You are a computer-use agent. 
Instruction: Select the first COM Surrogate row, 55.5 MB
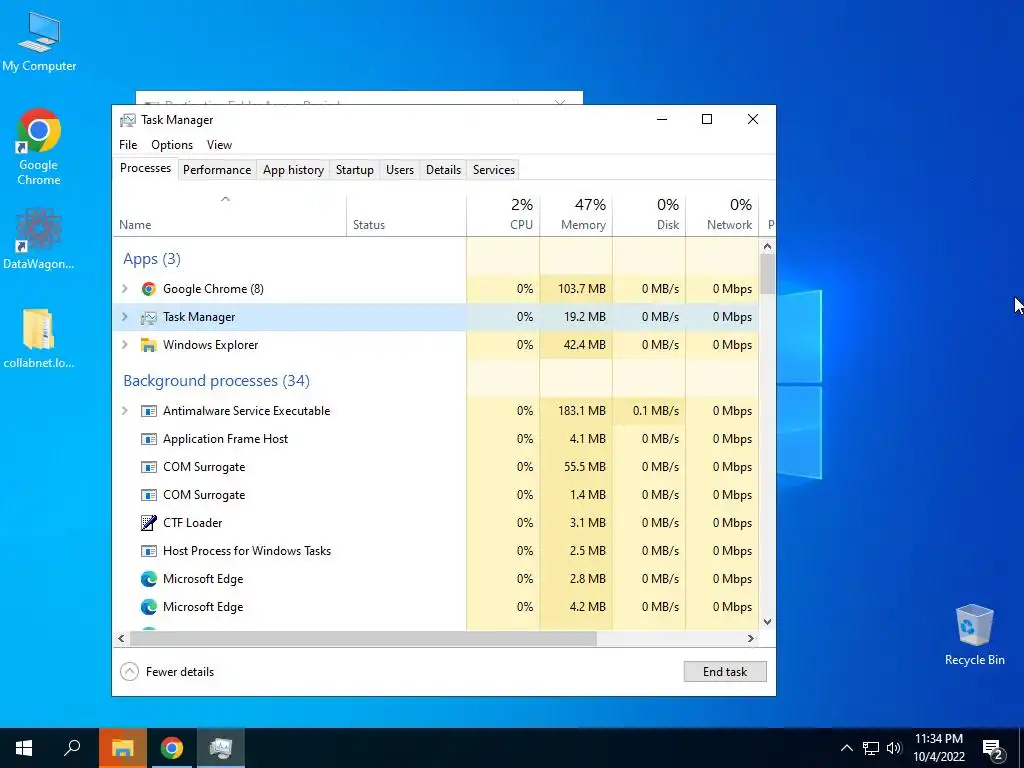(x=436, y=467)
